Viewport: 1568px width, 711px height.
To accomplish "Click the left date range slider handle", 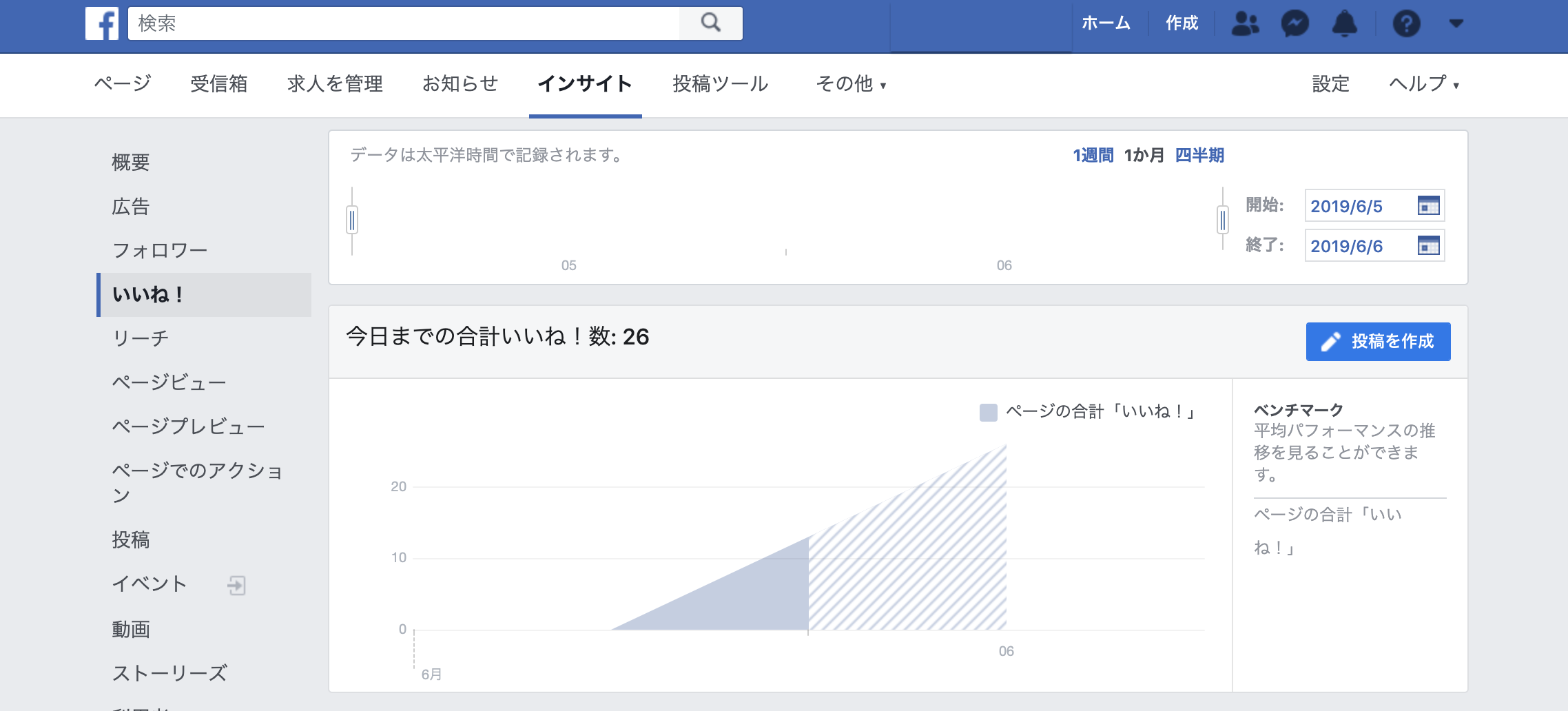I will click(x=352, y=220).
